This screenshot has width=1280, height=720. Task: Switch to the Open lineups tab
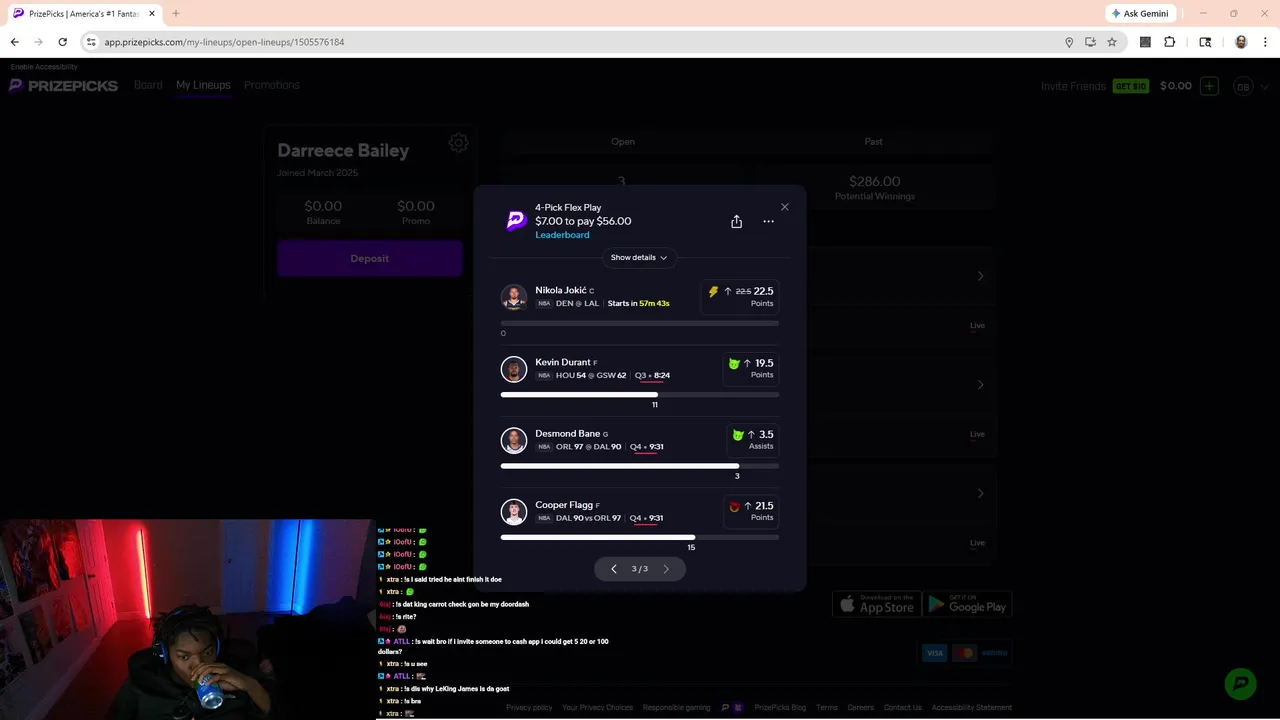click(x=623, y=142)
